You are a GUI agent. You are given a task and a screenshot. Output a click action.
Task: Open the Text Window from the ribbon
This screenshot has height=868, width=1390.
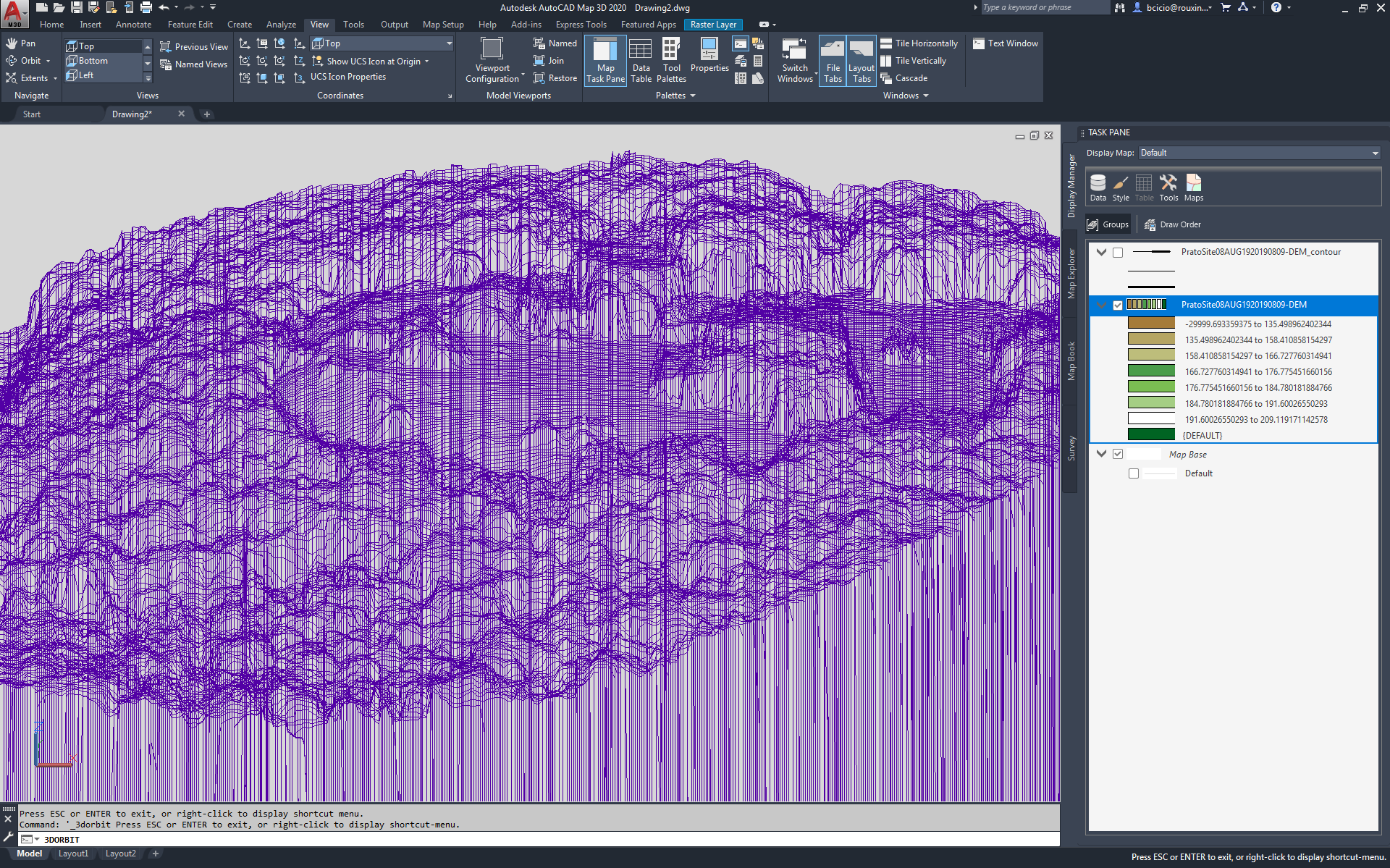(1005, 43)
